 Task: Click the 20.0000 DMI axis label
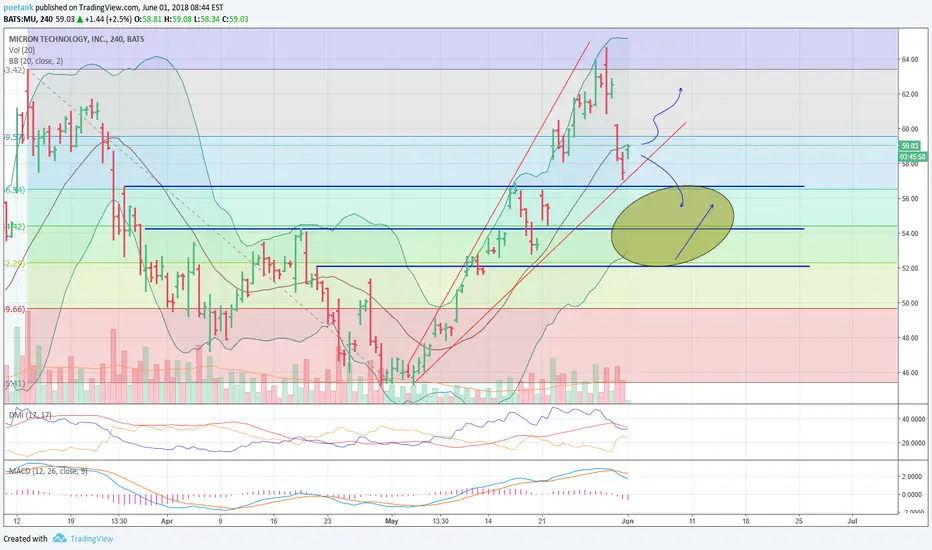[914, 443]
